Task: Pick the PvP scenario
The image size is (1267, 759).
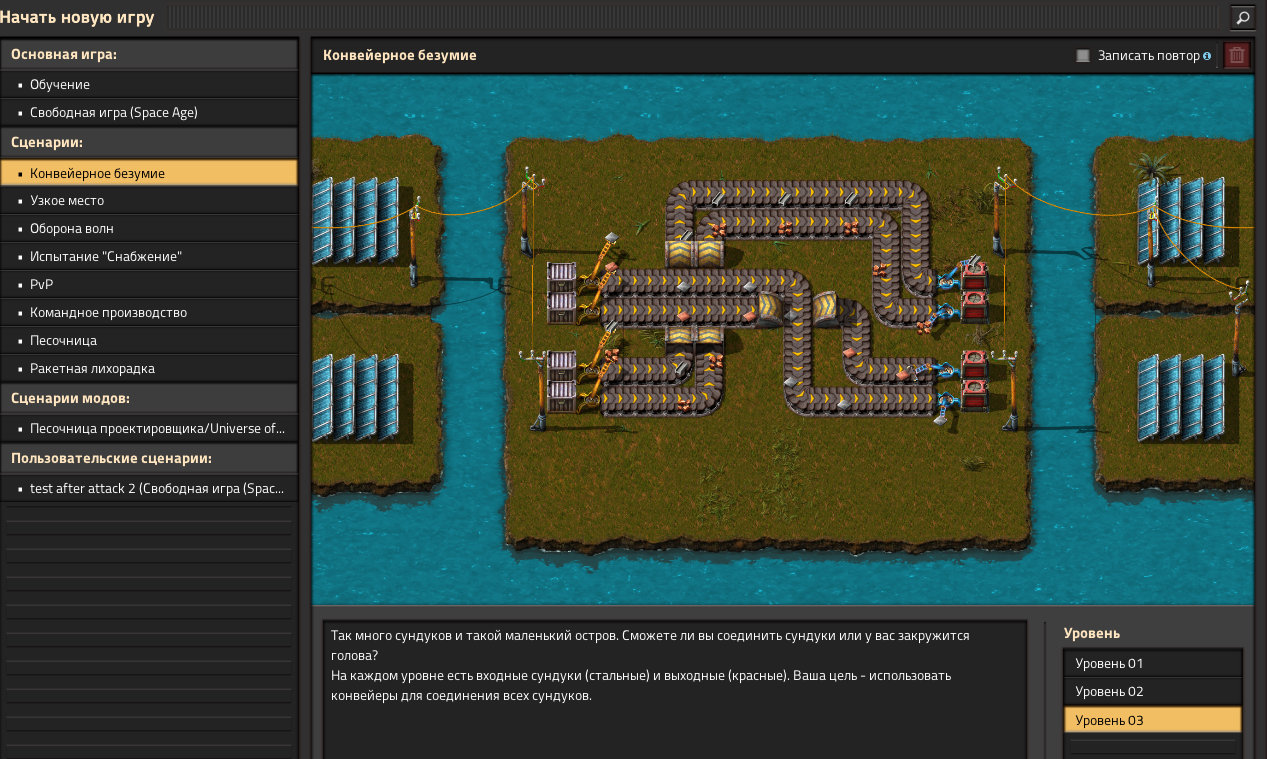Action: point(150,285)
